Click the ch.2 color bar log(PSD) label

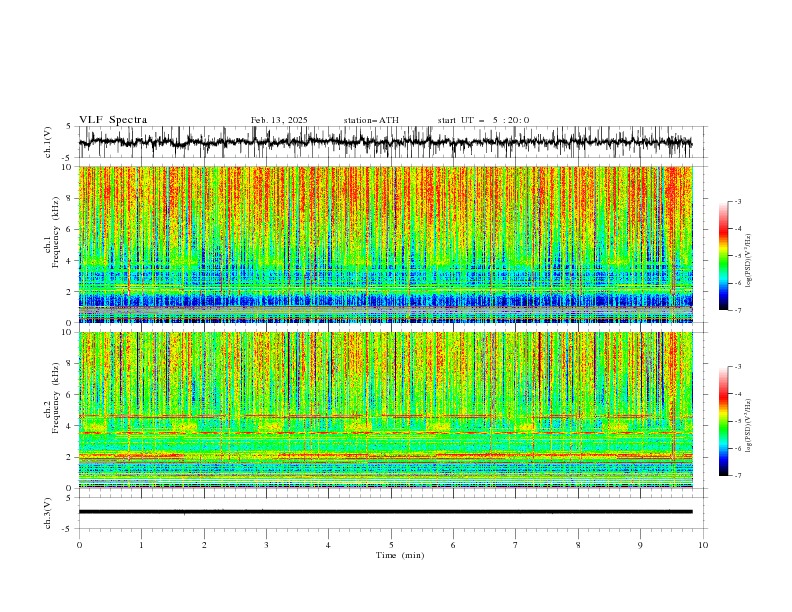pos(749,425)
